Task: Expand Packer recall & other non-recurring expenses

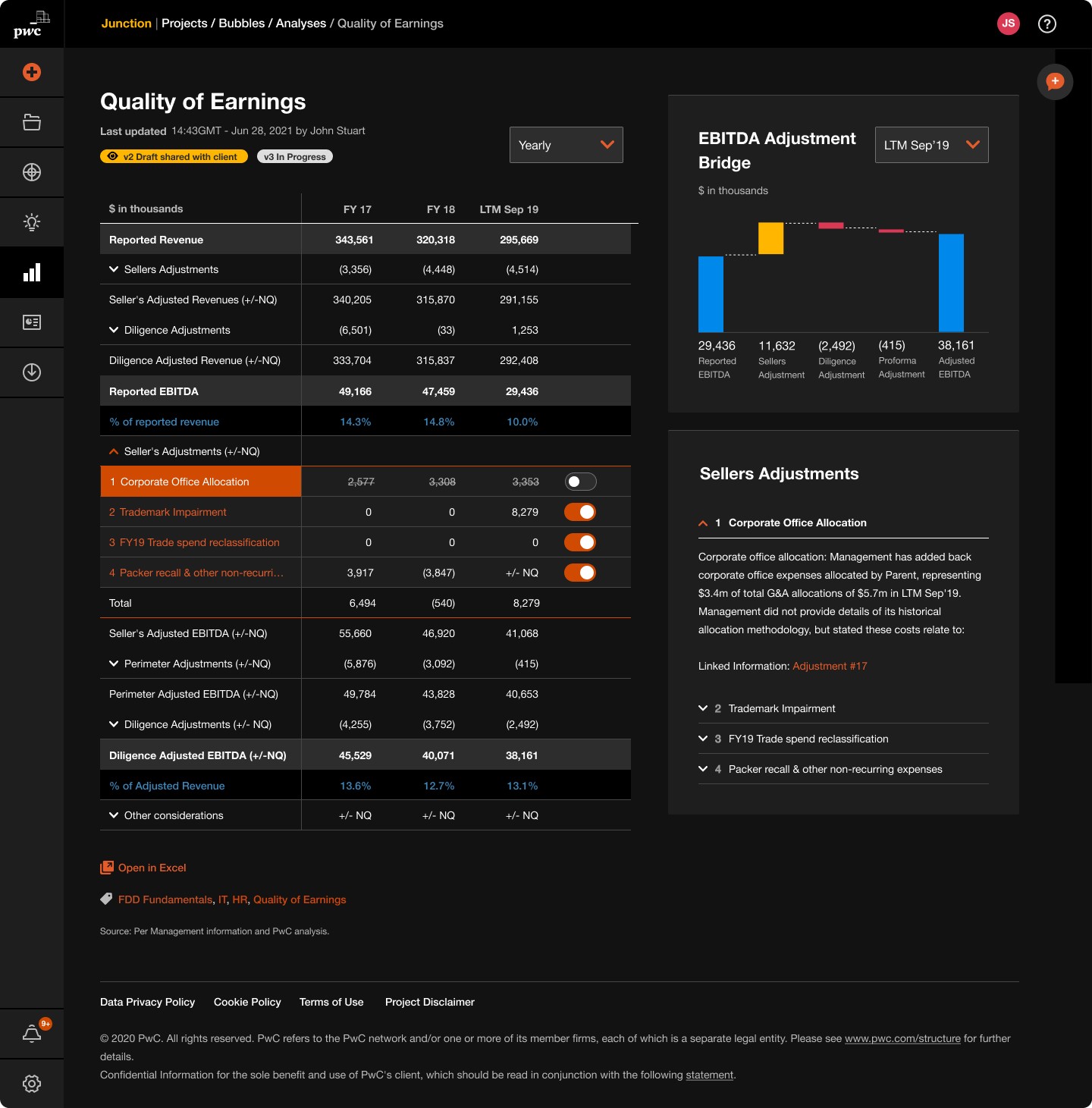Action: pos(703,769)
